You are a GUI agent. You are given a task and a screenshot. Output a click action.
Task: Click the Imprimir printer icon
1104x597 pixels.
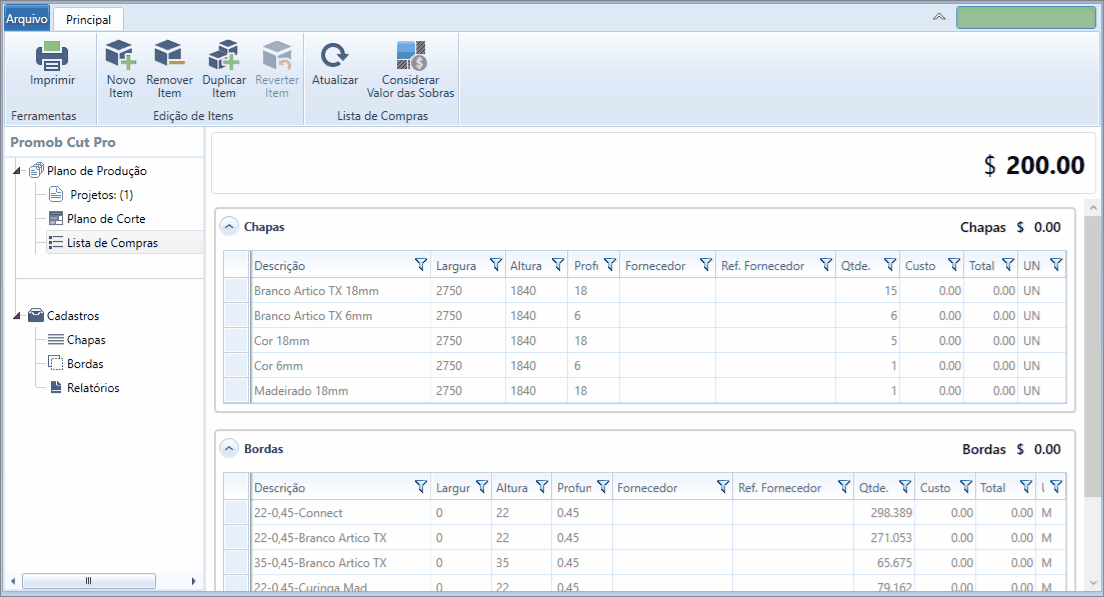[x=52, y=56]
